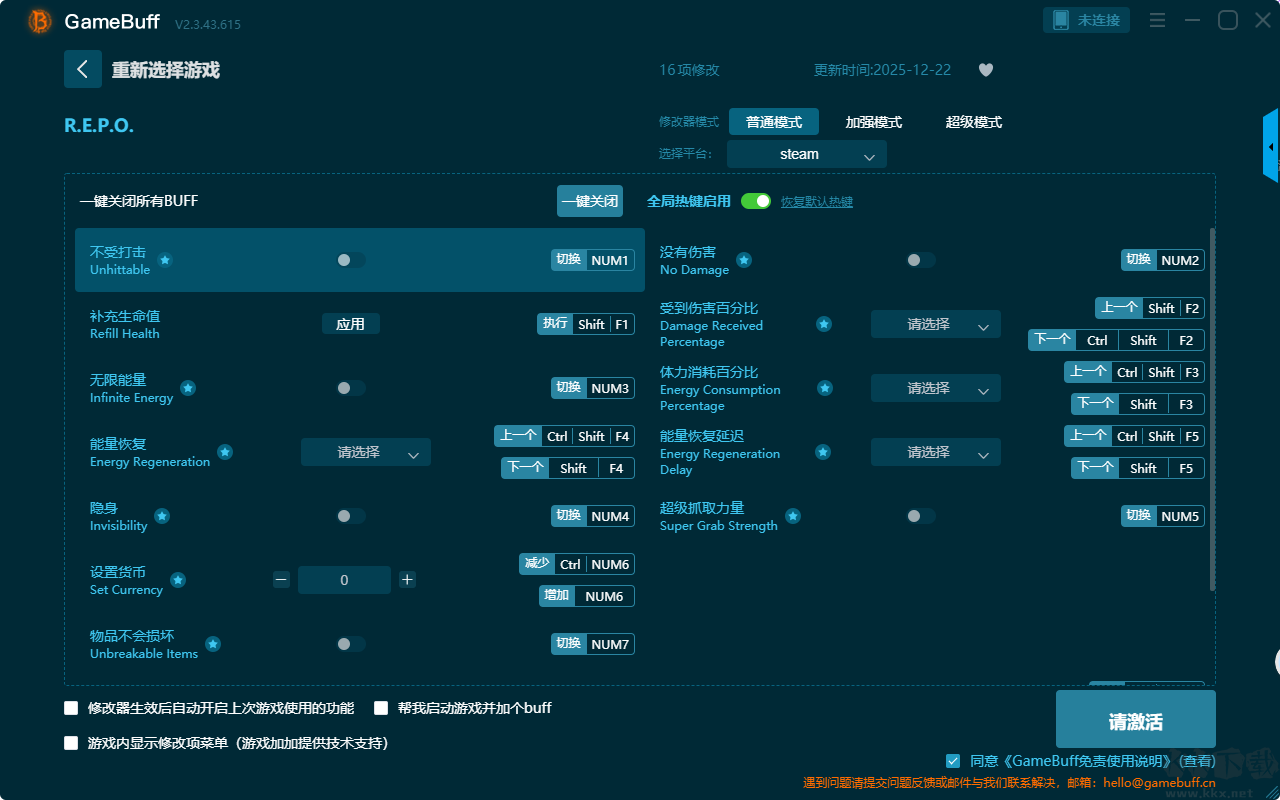
Task: Click the GameBuff logo icon
Action: click(40, 21)
